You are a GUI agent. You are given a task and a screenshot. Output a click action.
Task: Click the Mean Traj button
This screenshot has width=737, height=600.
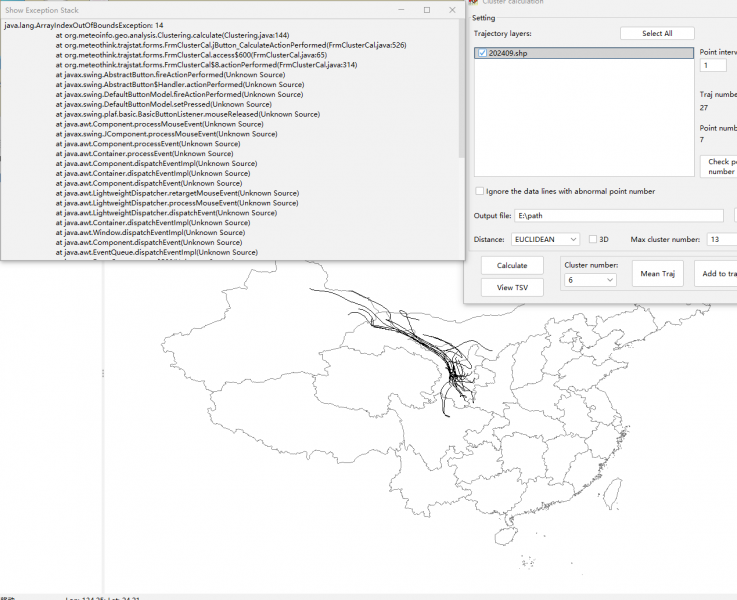pyautogui.click(x=657, y=273)
